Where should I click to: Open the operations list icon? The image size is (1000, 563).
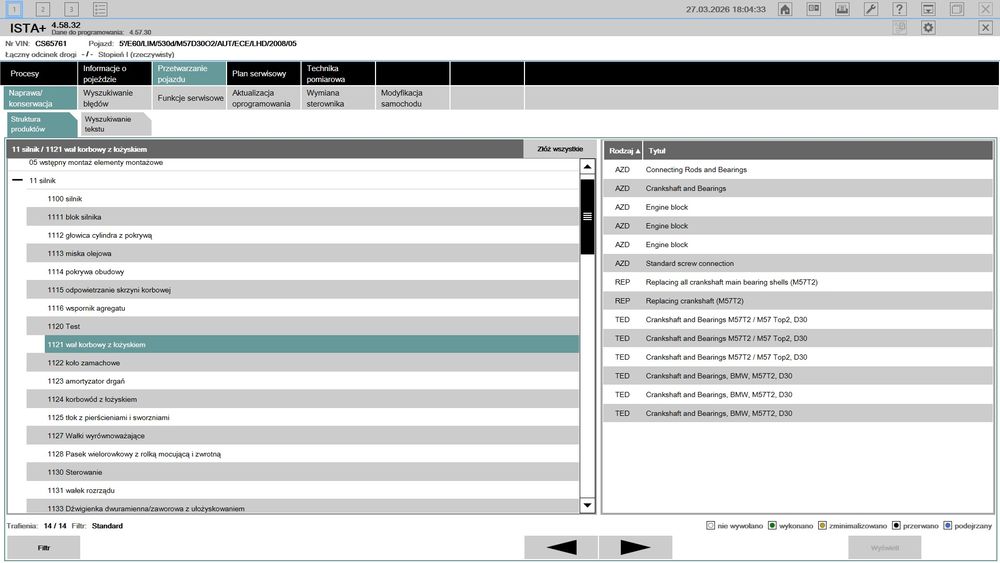point(100,9)
